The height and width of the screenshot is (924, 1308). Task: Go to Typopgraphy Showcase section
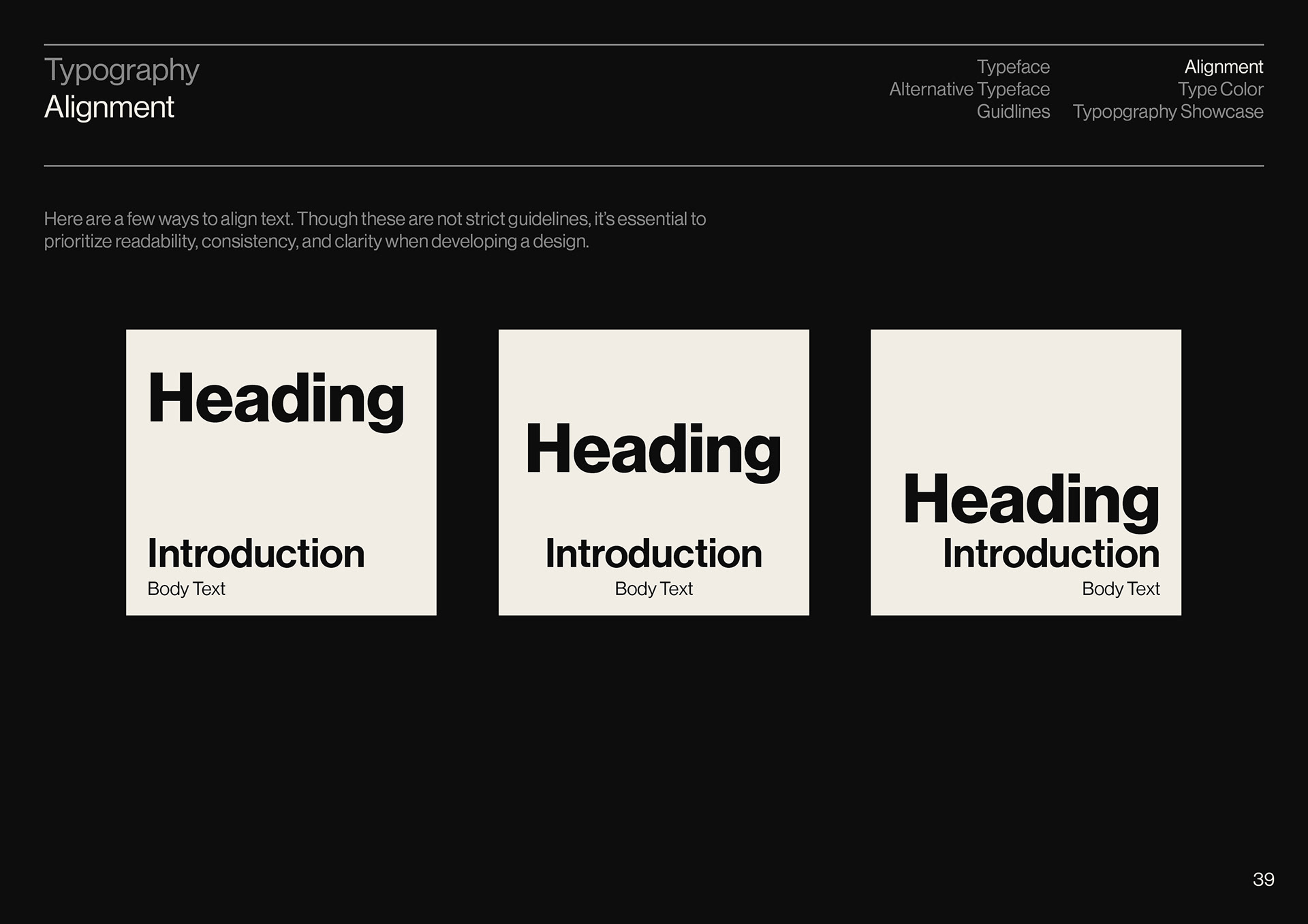coord(1168,112)
